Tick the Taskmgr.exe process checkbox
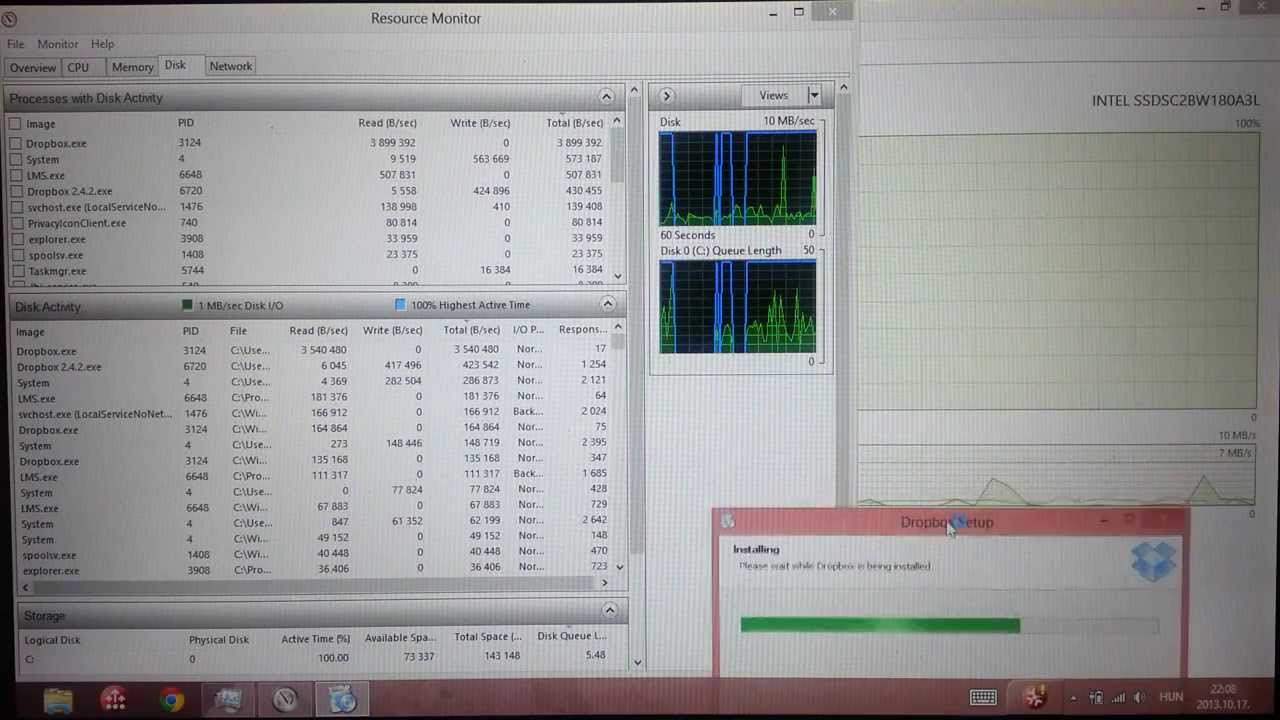Screen dimensions: 1280x720 coord(15,271)
